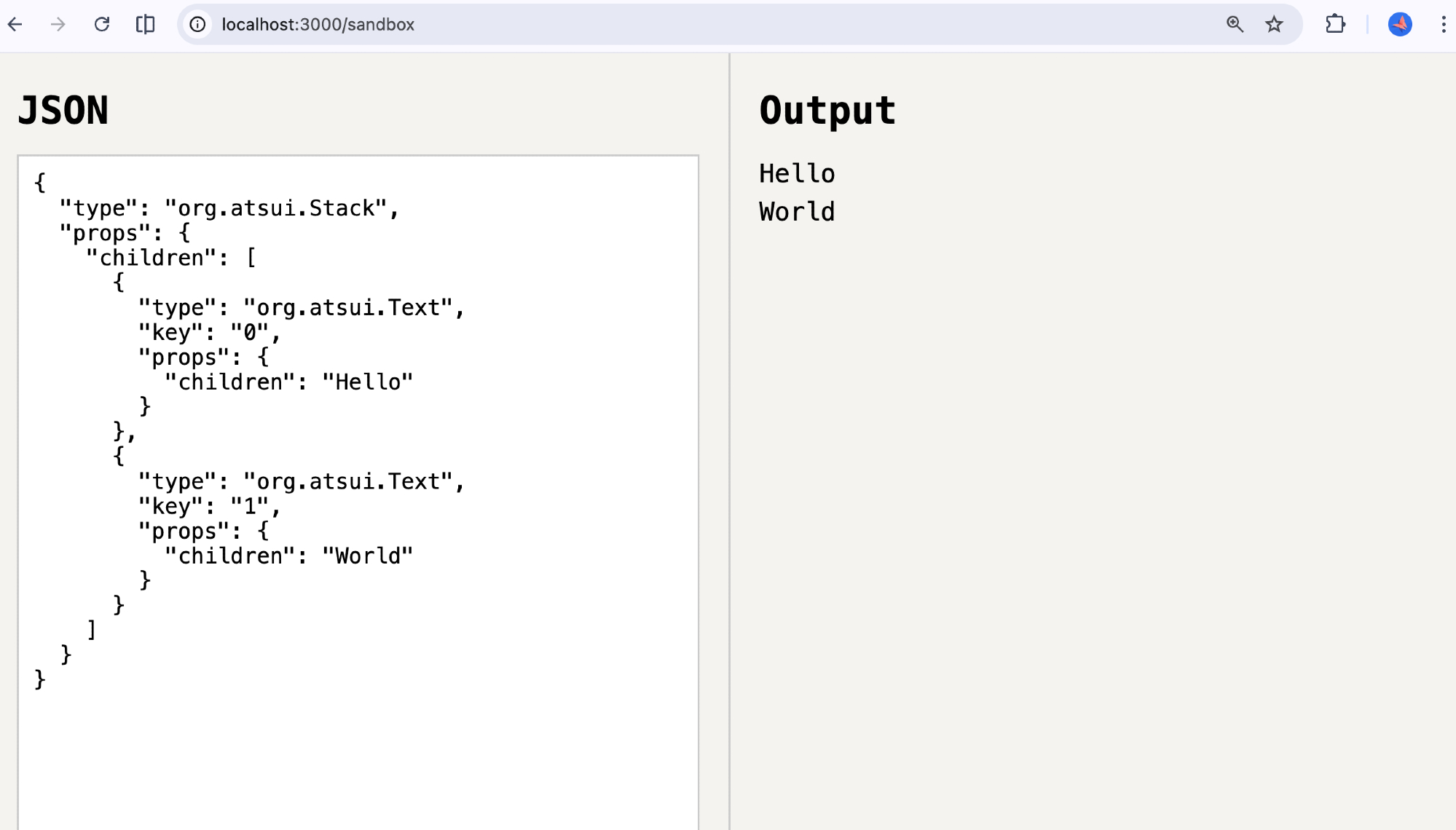This screenshot has height=830, width=1456.
Task: Reload the sandbox page
Action: click(x=102, y=24)
